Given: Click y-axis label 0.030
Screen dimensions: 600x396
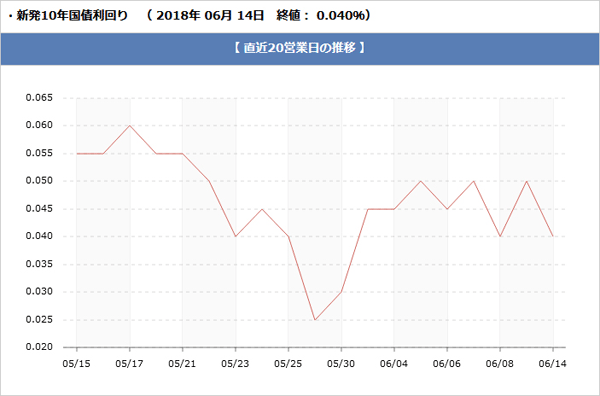Looking at the screenshot, I should [39, 292].
